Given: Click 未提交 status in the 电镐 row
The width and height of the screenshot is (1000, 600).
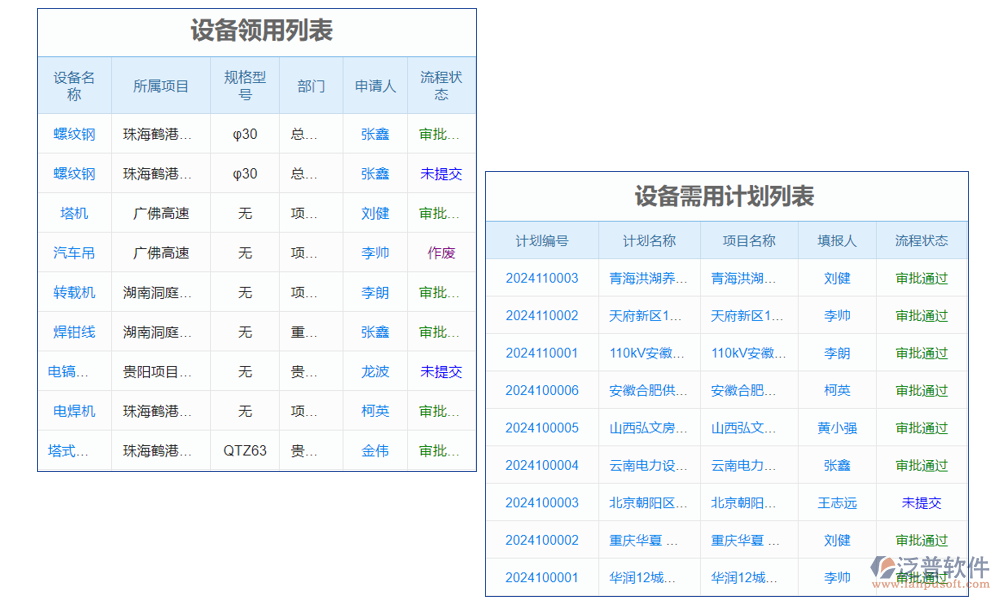Looking at the screenshot, I should 440,371.
